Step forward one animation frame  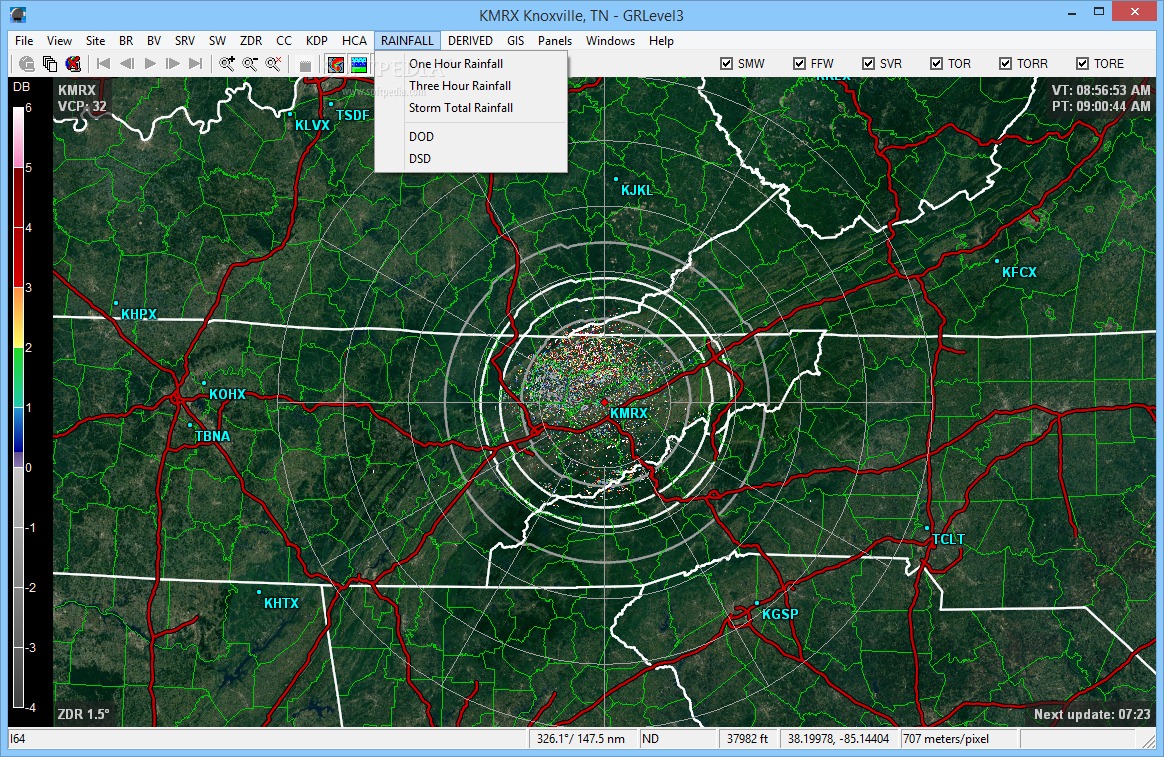pos(173,64)
